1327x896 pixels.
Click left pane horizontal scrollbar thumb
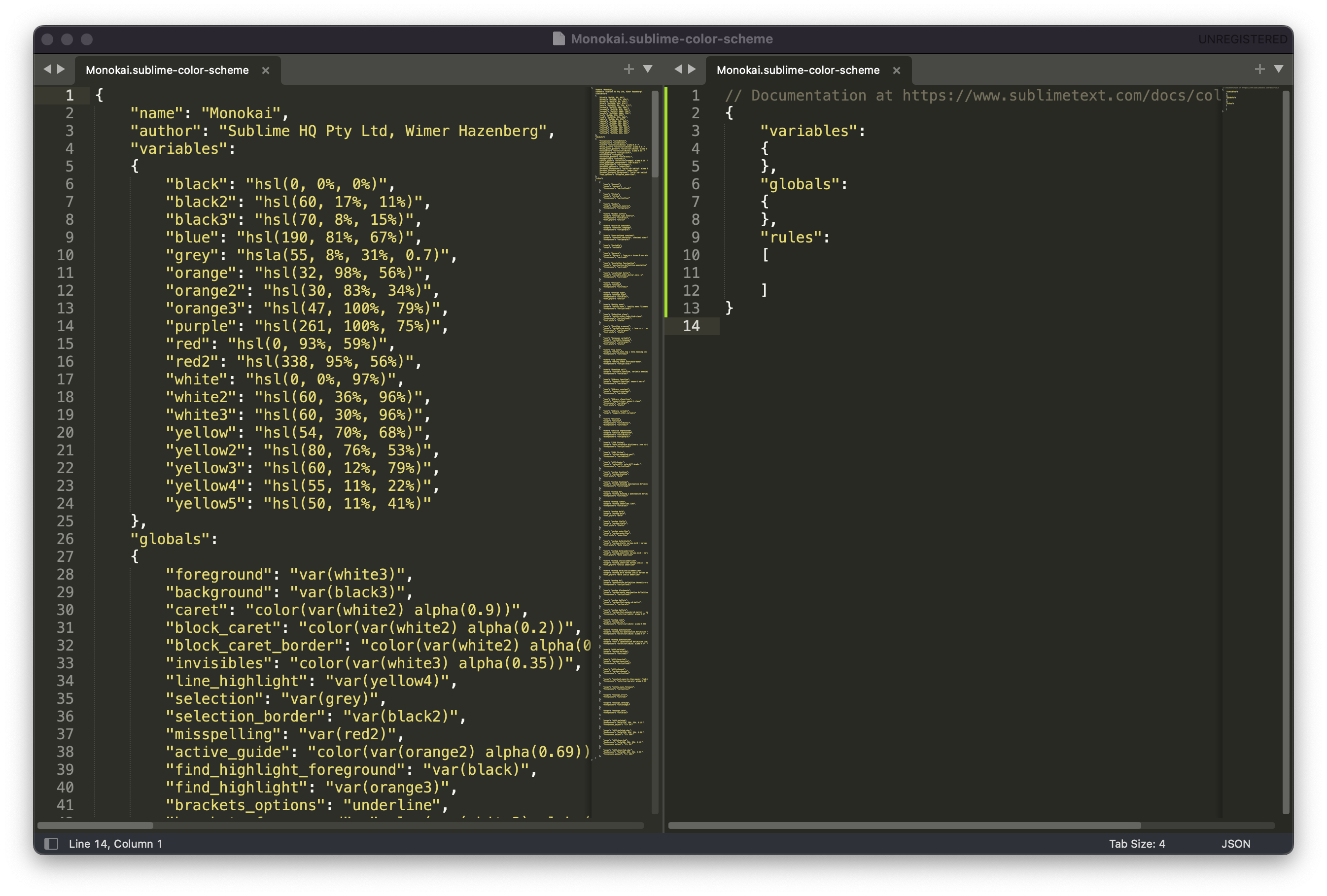pos(95,825)
